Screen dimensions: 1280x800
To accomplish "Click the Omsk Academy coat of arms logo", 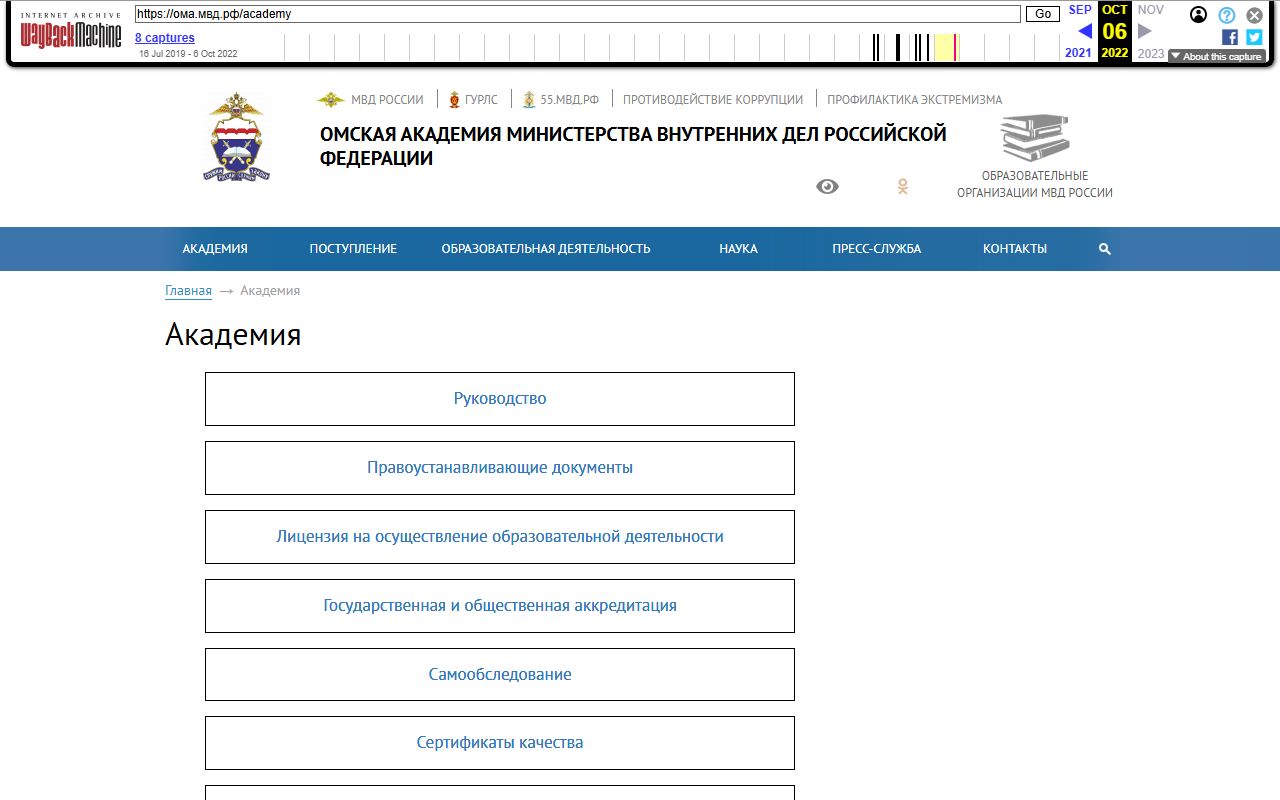I will pos(236,136).
